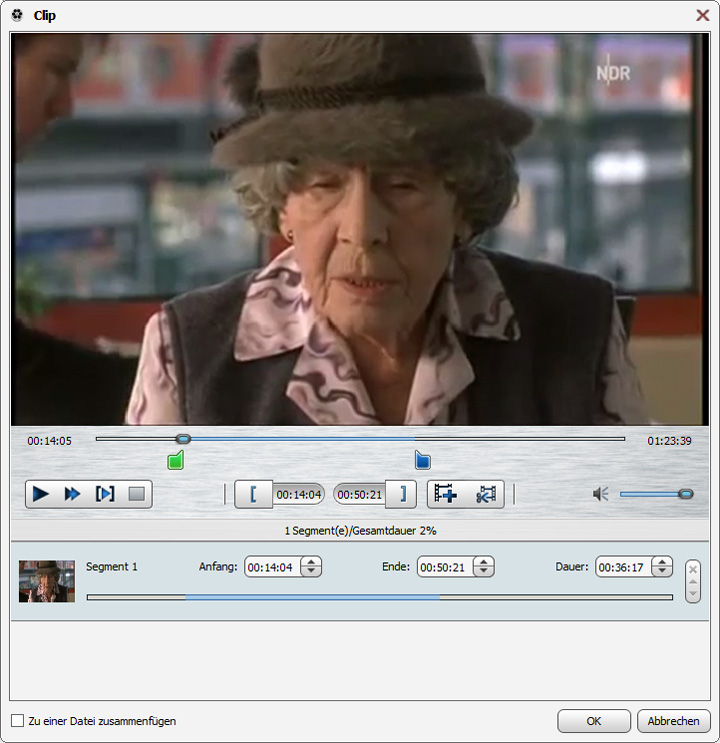The width and height of the screenshot is (720, 743).
Task: Click the Ende time input field
Action: (445, 567)
